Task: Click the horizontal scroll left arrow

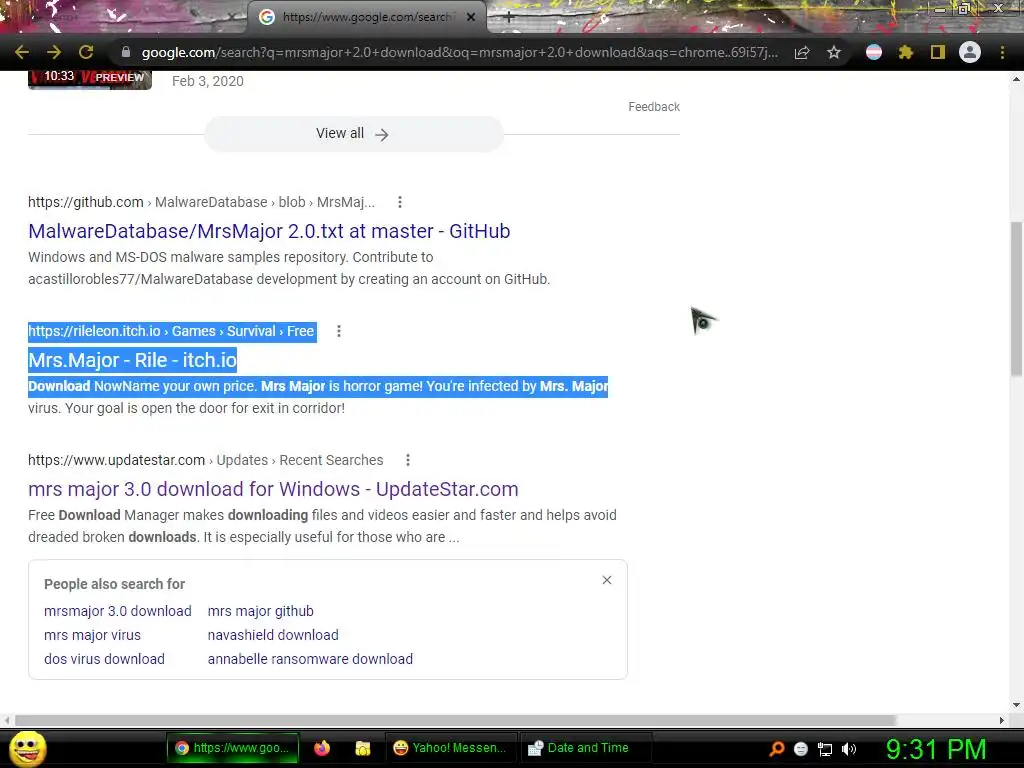Action: pyautogui.click(x=7, y=720)
